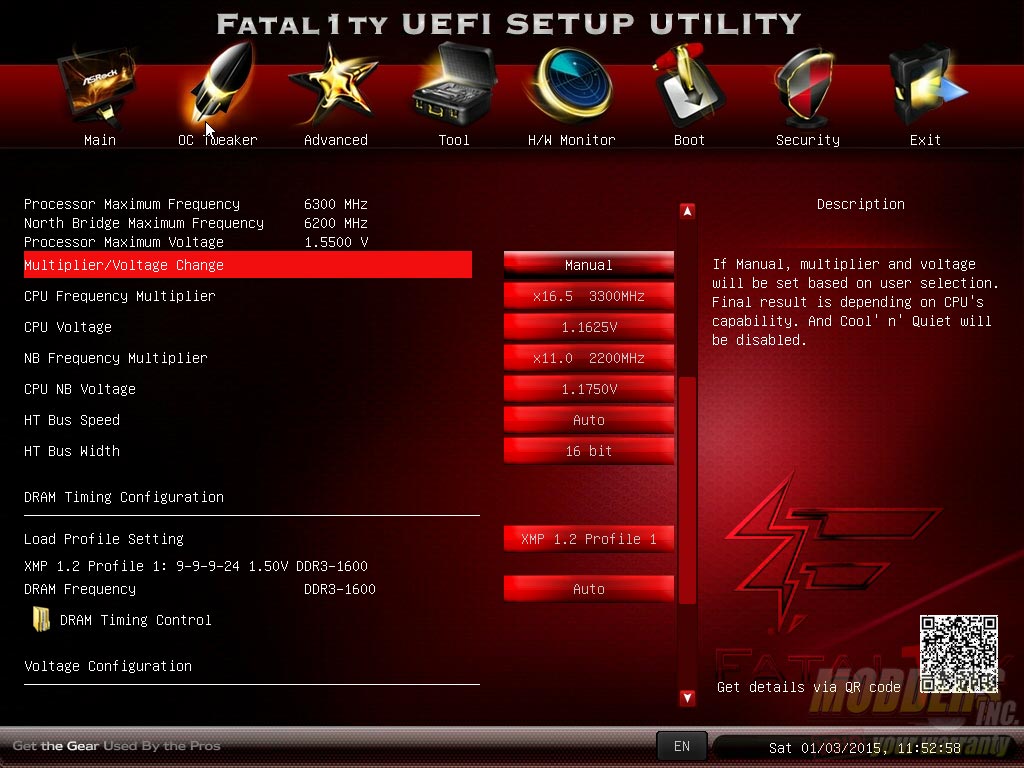Edit the CPU NB Voltage value
1024x768 pixels.
coord(588,389)
